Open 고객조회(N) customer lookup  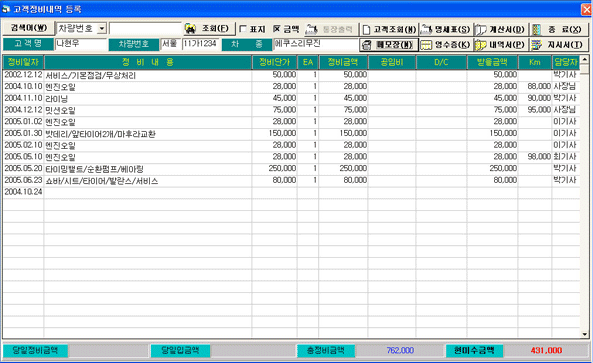click(x=389, y=29)
